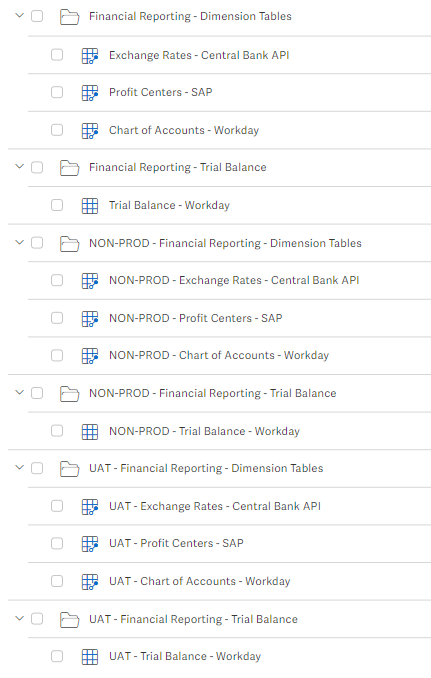431x678 pixels.
Task: Open the NON-PROD - Financial Reporting - Dimension Tables folder label
Action: pos(225,243)
